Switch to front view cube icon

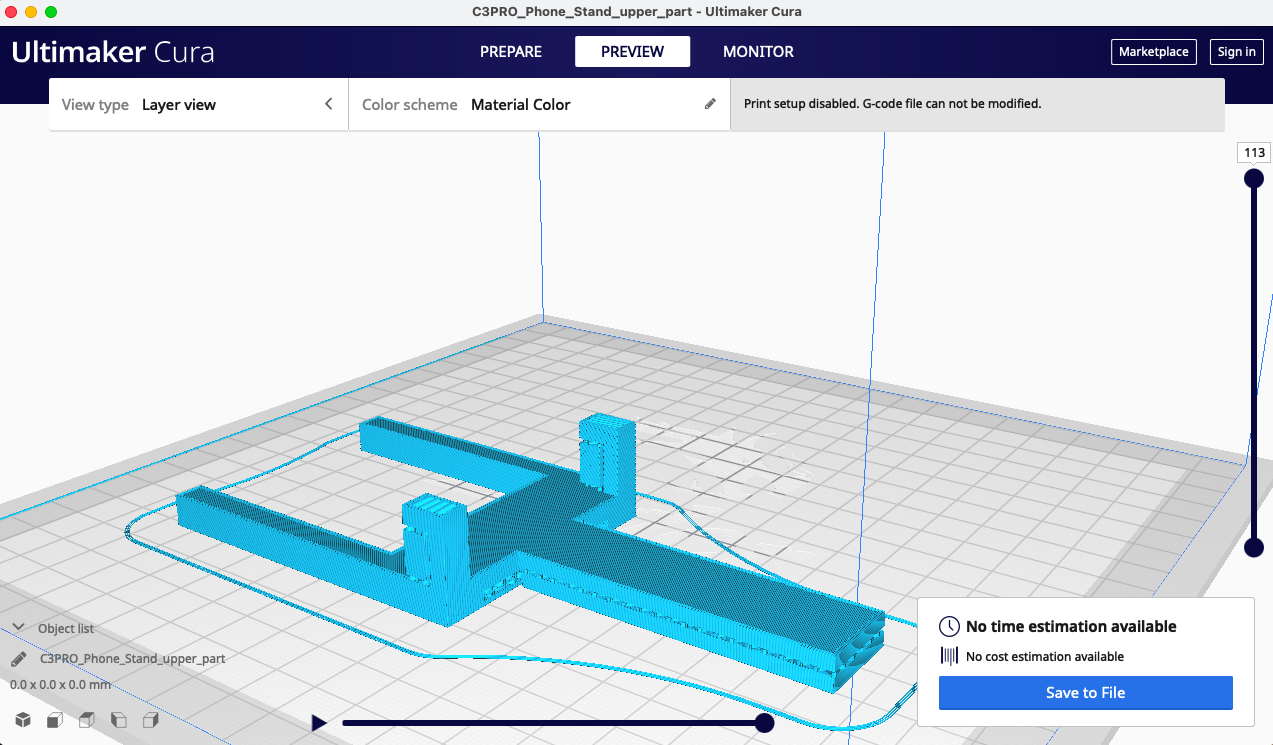point(56,720)
